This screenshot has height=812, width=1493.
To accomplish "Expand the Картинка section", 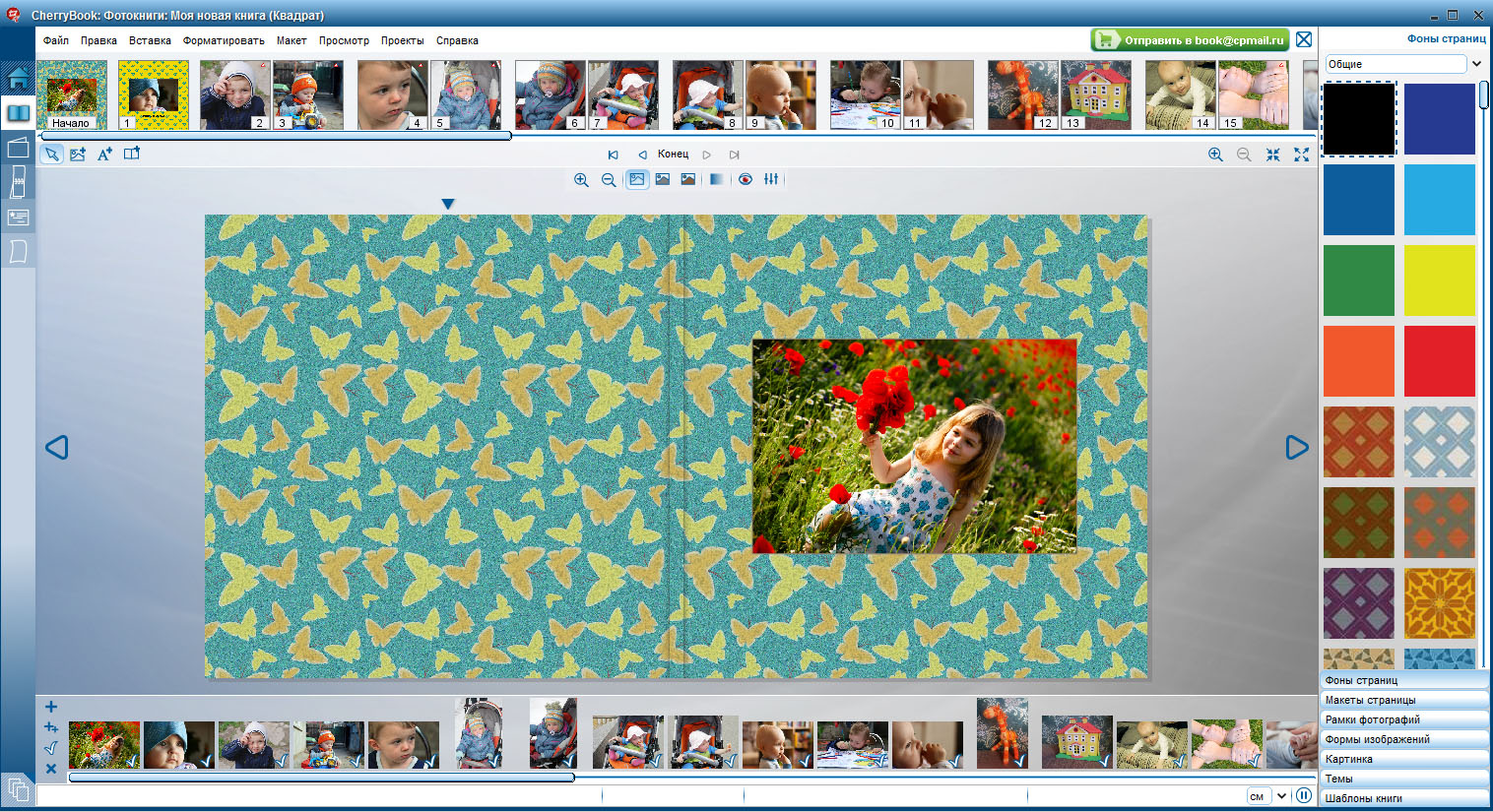I will pyautogui.click(x=1404, y=759).
